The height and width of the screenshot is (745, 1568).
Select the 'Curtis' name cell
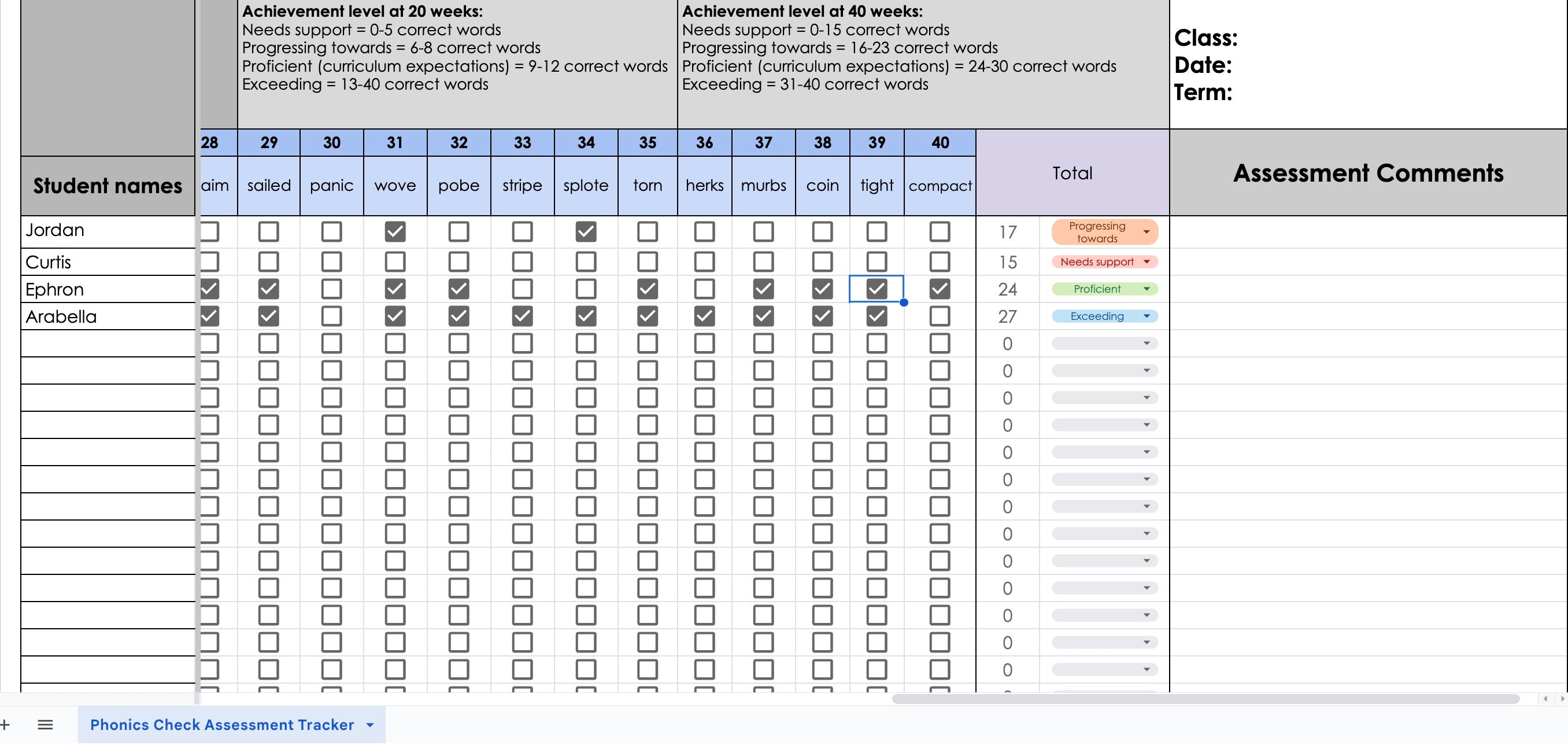(x=108, y=262)
